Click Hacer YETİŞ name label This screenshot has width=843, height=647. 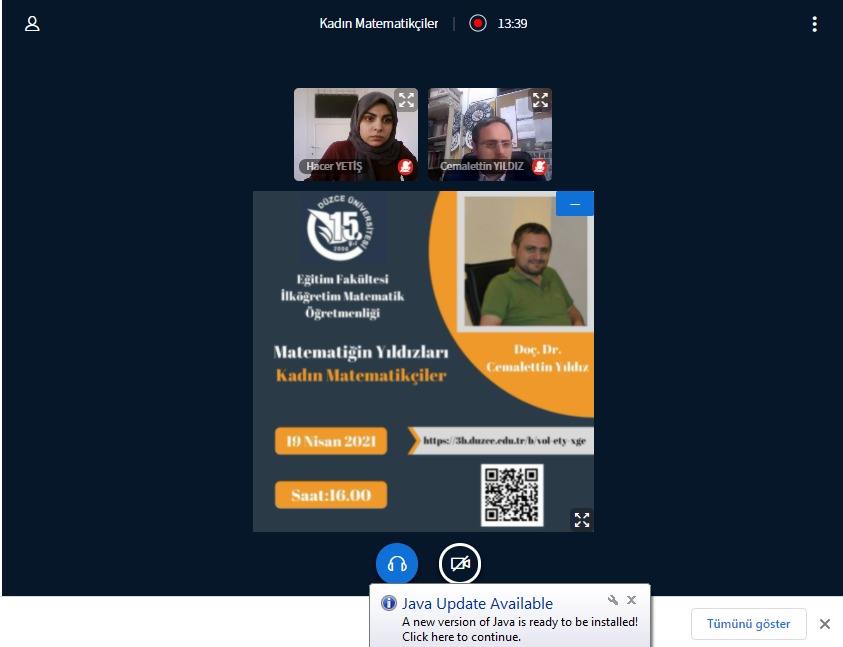click(334, 166)
